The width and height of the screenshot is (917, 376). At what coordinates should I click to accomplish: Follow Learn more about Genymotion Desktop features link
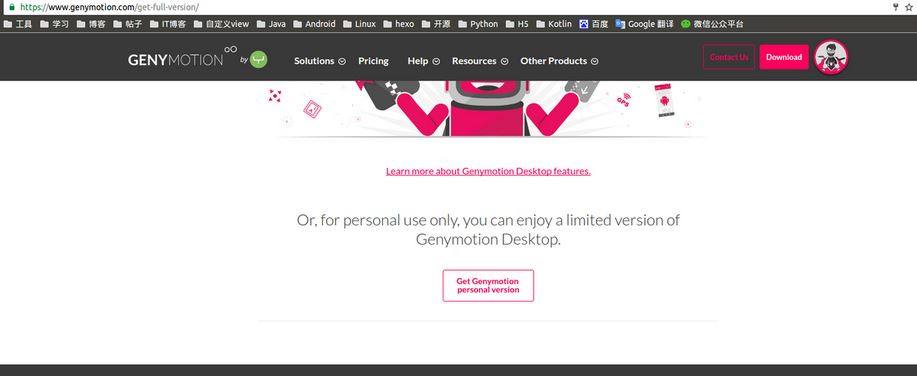488,171
